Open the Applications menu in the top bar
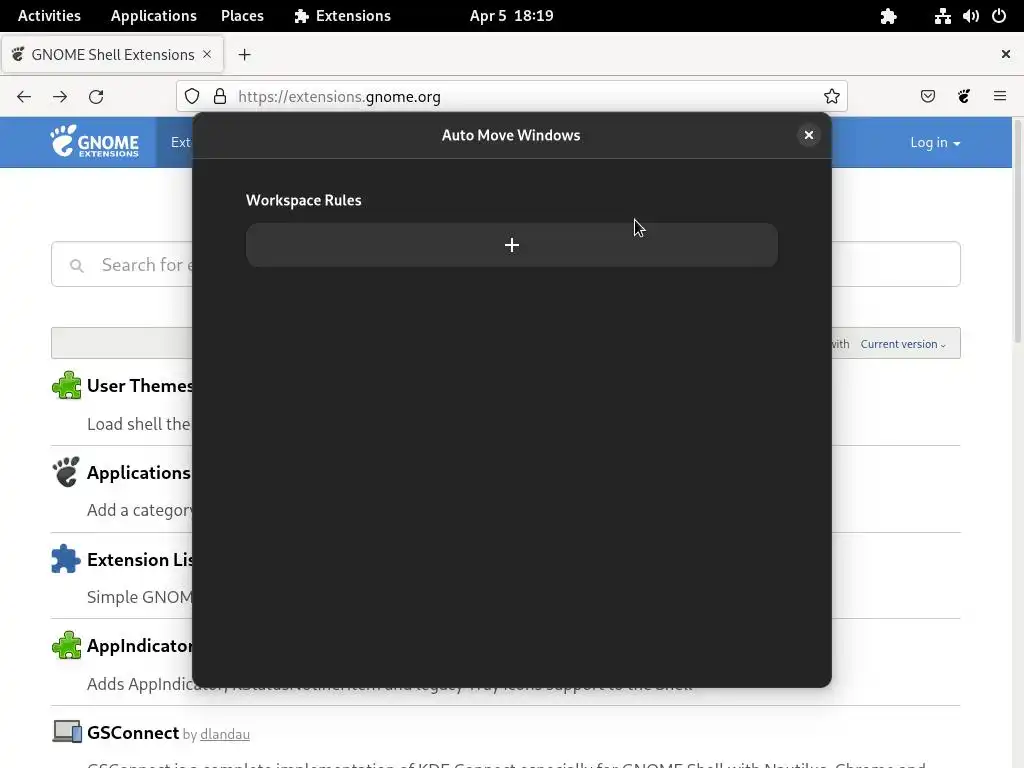The image size is (1024, 768). click(x=153, y=16)
